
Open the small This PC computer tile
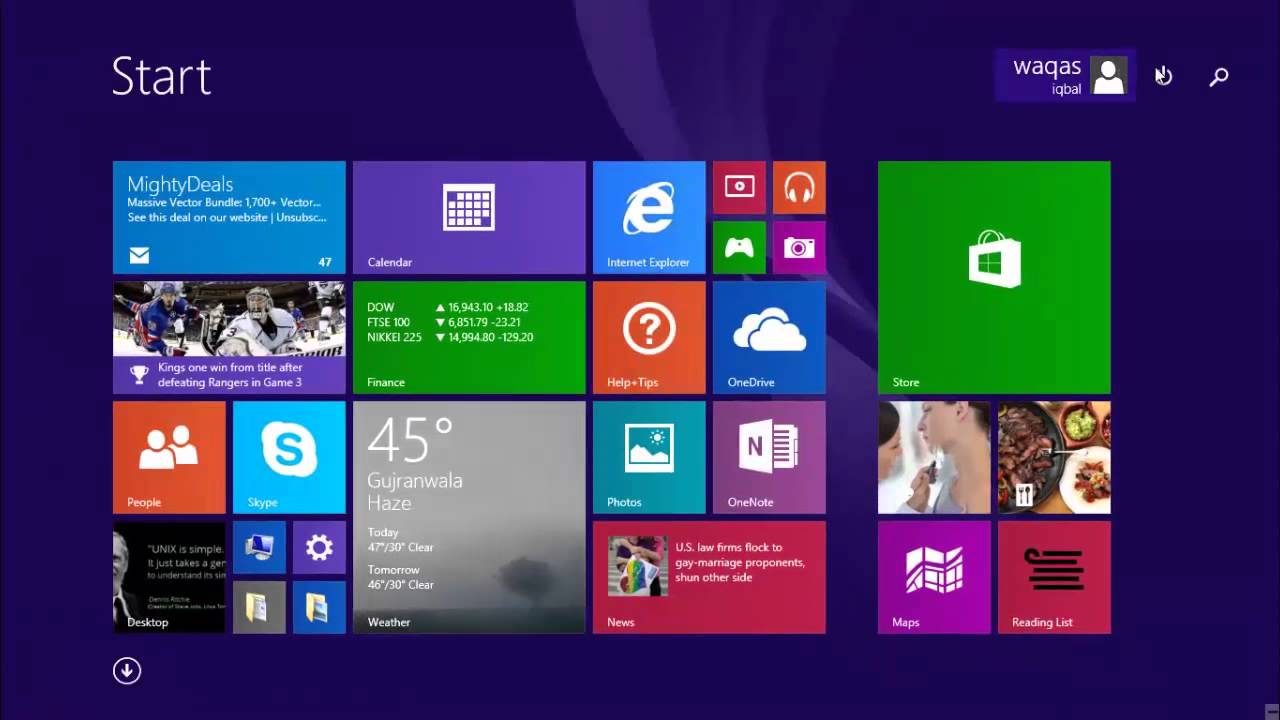tap(259, 547)
